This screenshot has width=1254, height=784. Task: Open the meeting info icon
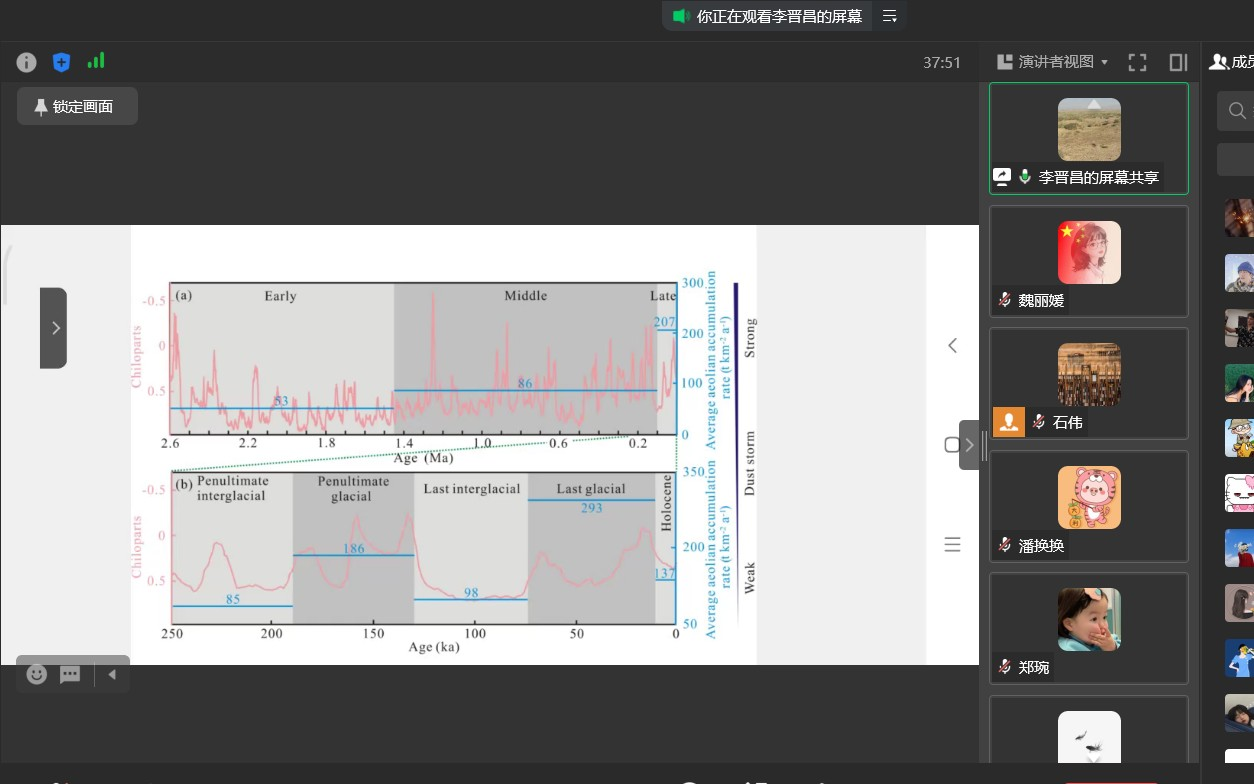(27, 62)
